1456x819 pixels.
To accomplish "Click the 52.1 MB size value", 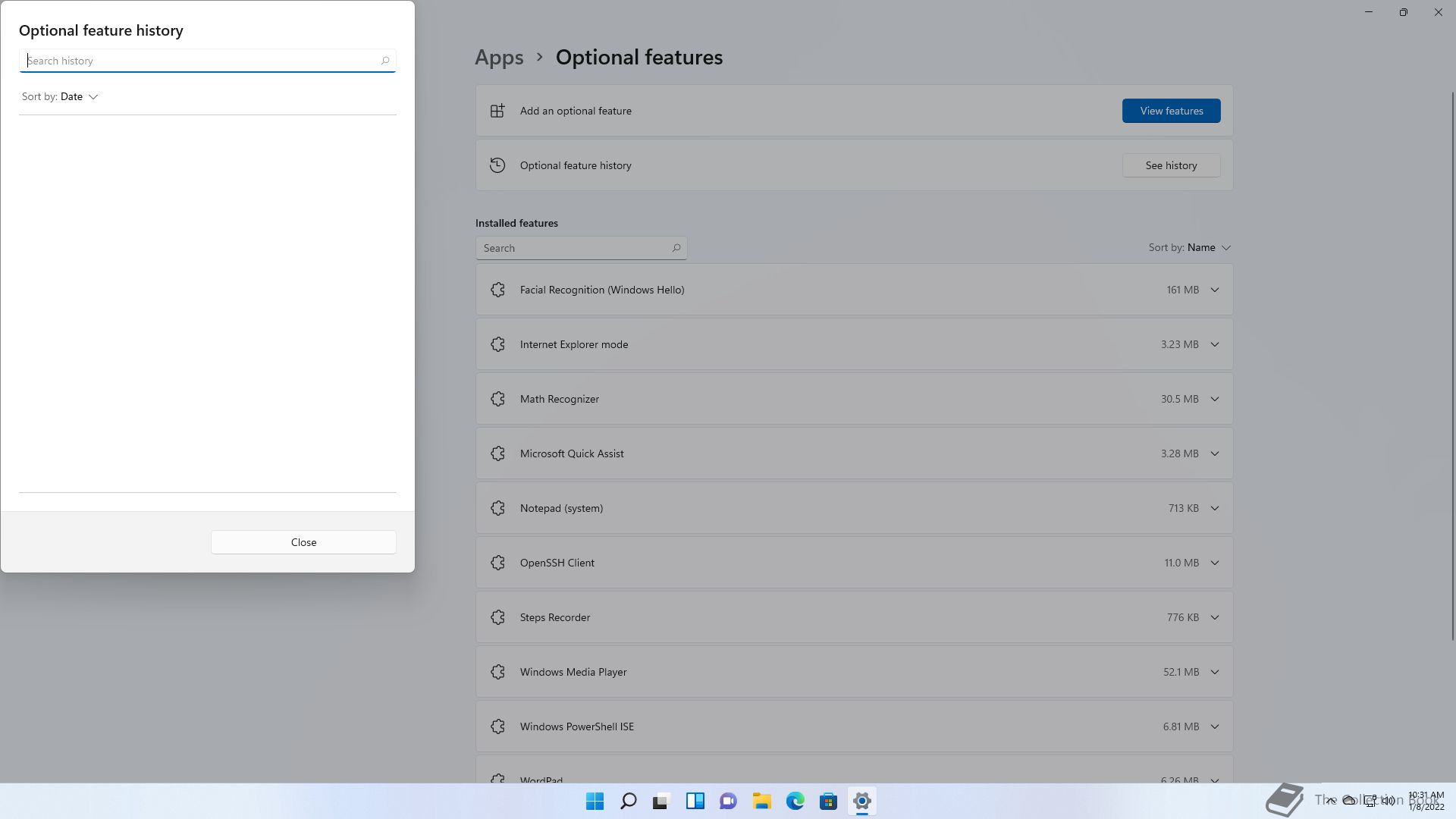I will 1181,672.
